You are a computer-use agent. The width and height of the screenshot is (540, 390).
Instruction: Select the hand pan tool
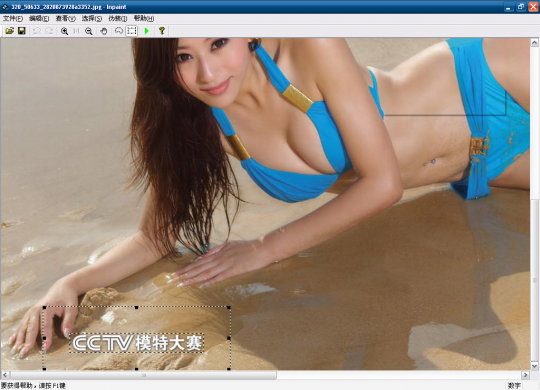tap(104, 31)
